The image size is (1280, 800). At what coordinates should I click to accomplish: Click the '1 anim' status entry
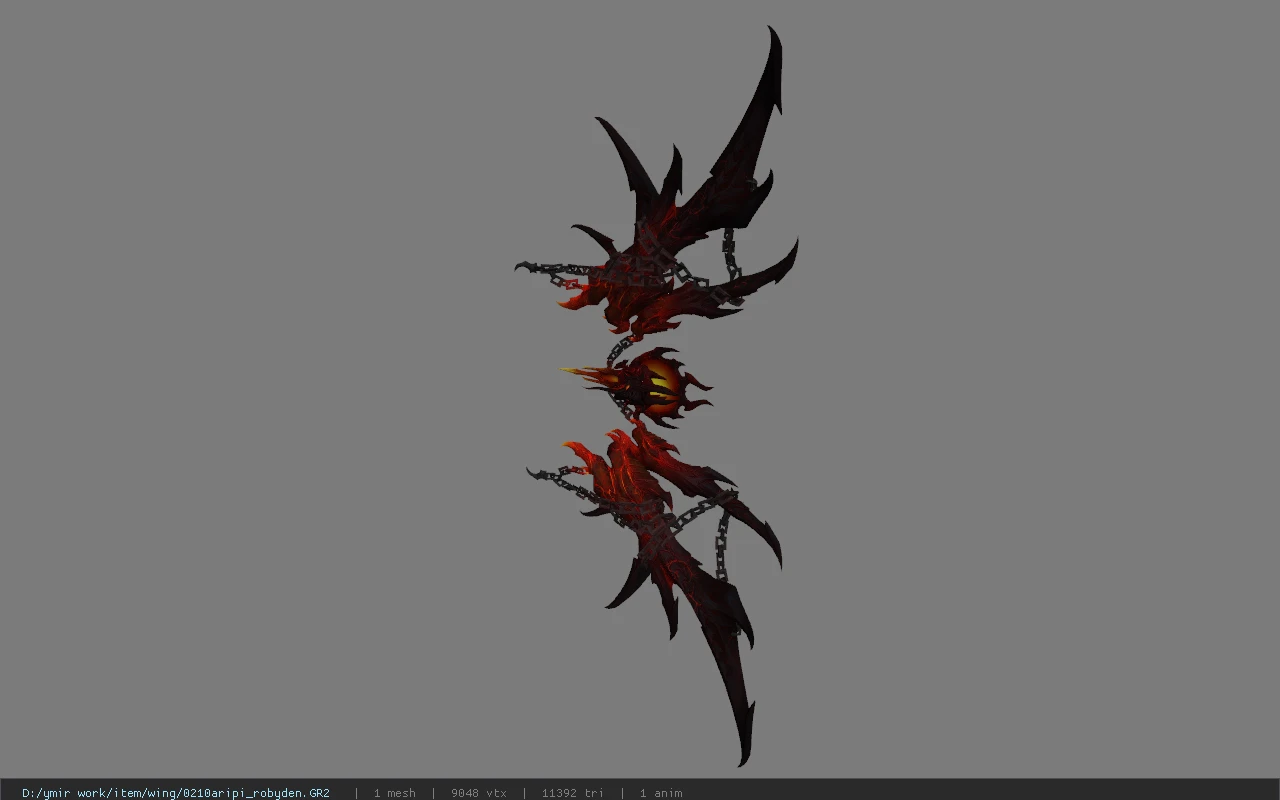click(x=661, y=793)
